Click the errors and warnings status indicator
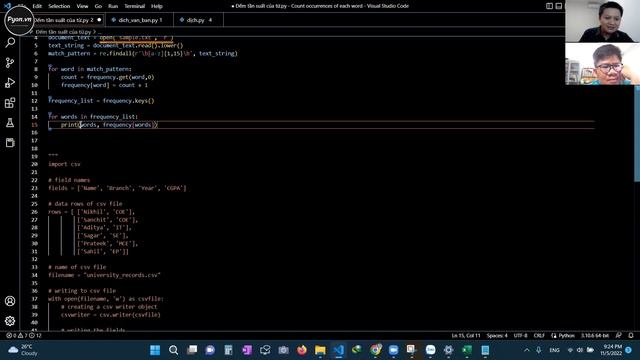 [x=24, y=336]
